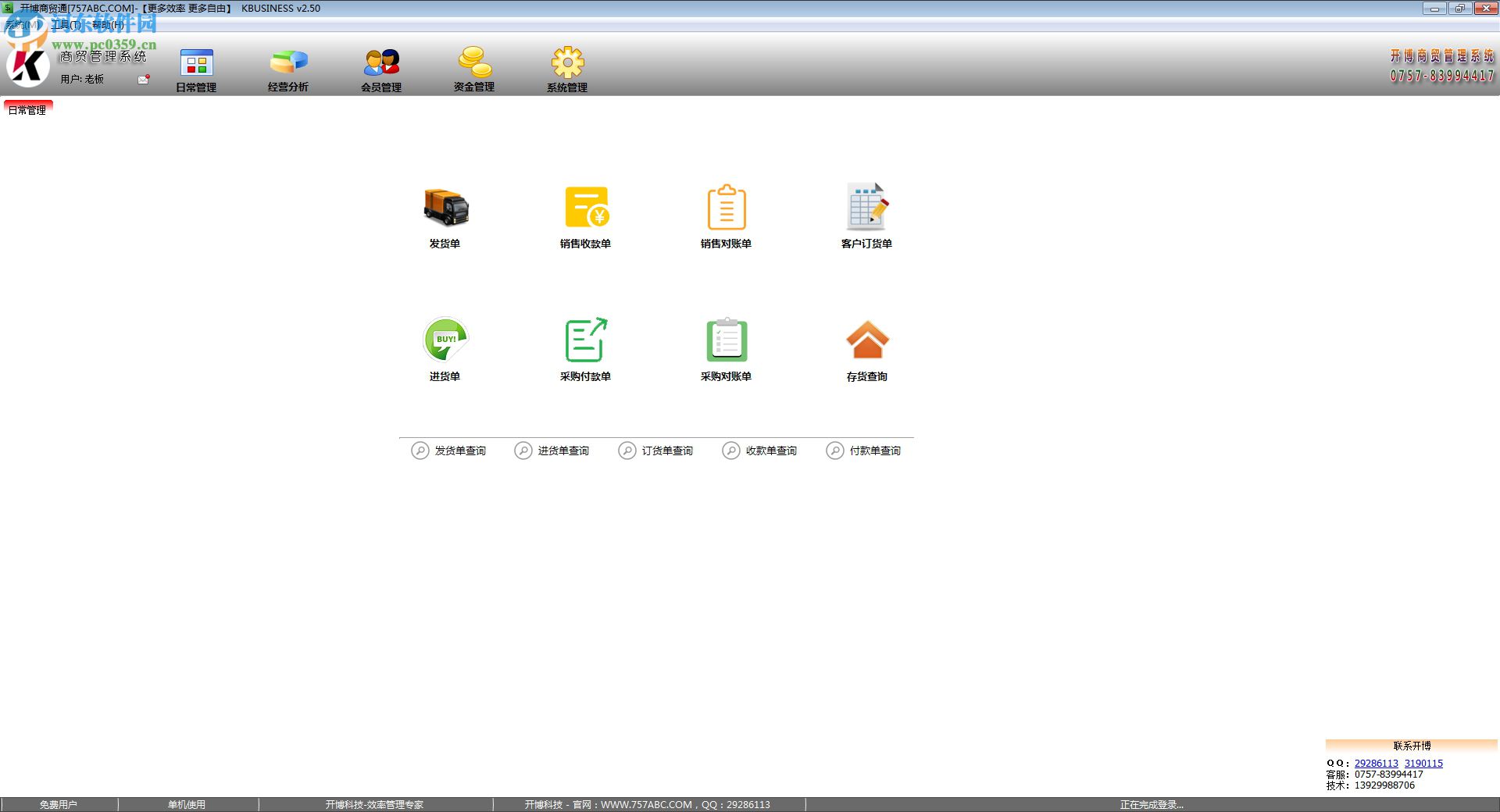Click the 单机使用 status bar entry

pos(187,804)
